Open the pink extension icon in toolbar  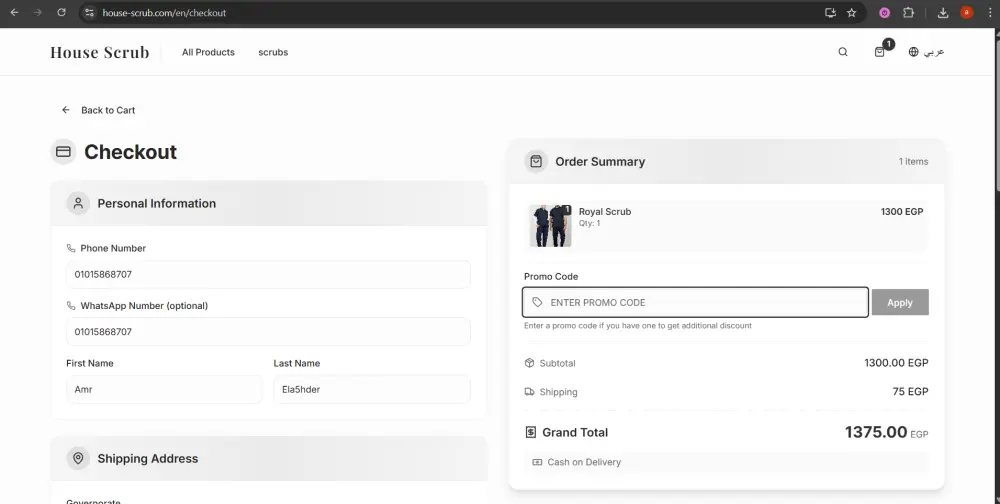click(884, 12)
